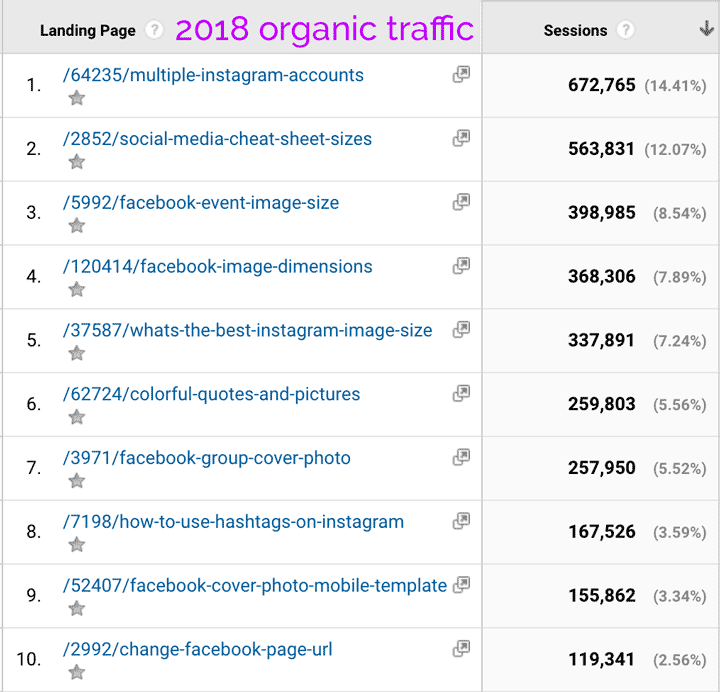Open how-to-use-hashtags-on-instagram external link icon
The height and width of the screenshot is (692, 720).
[x=461, y=521]
